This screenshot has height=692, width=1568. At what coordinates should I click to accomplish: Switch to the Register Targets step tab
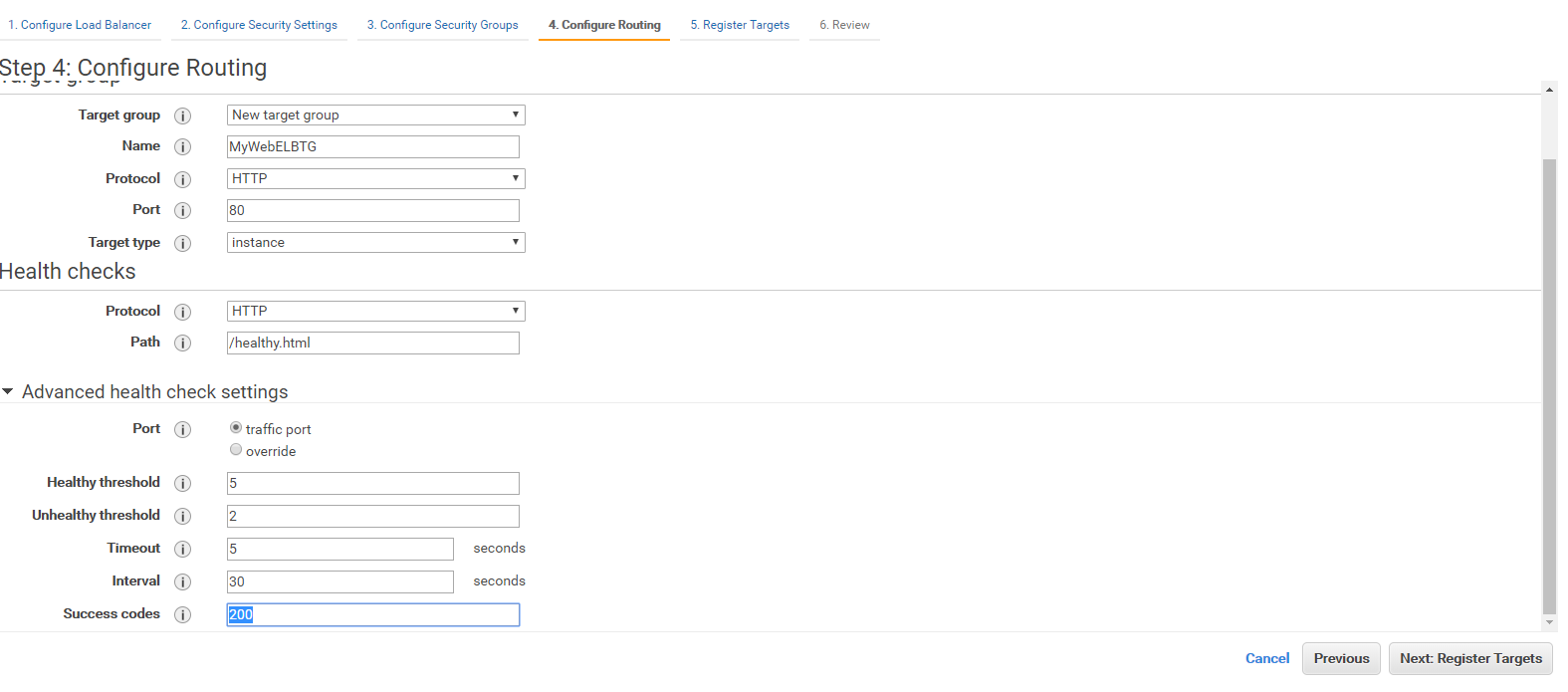[x=740, y=25]
